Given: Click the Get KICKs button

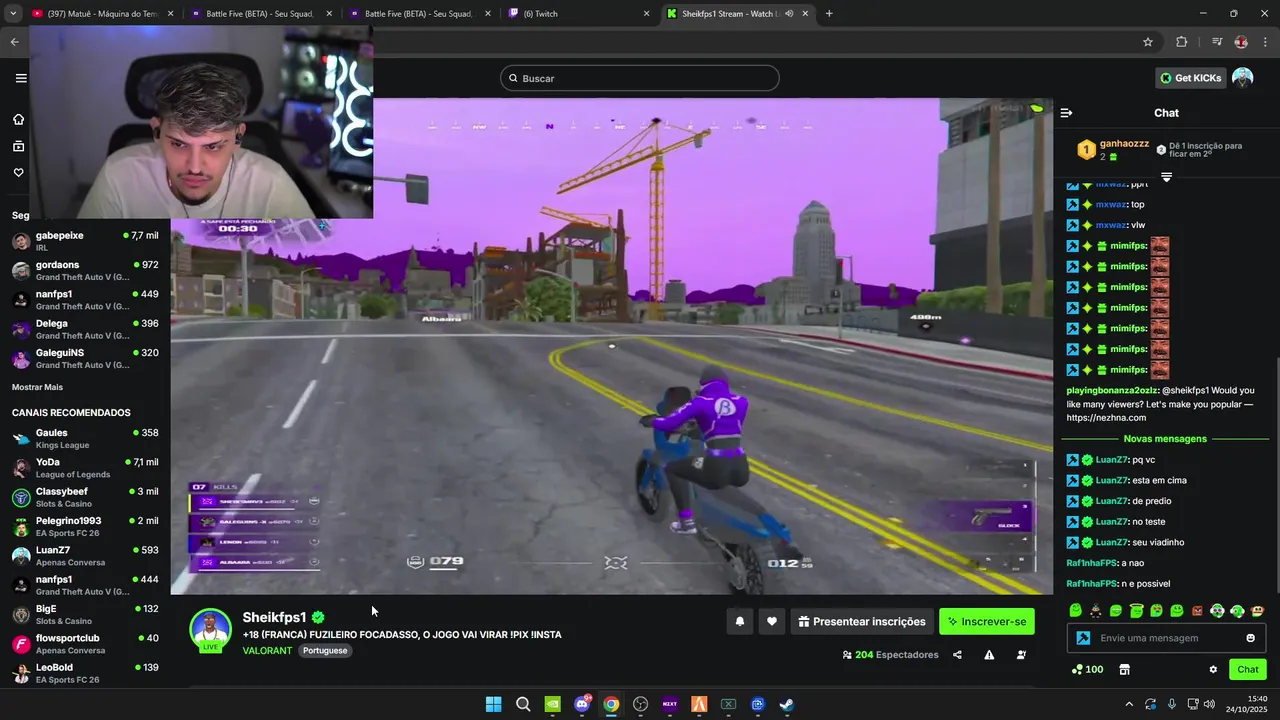Looking at the screenshot, I should point(1191,78).
